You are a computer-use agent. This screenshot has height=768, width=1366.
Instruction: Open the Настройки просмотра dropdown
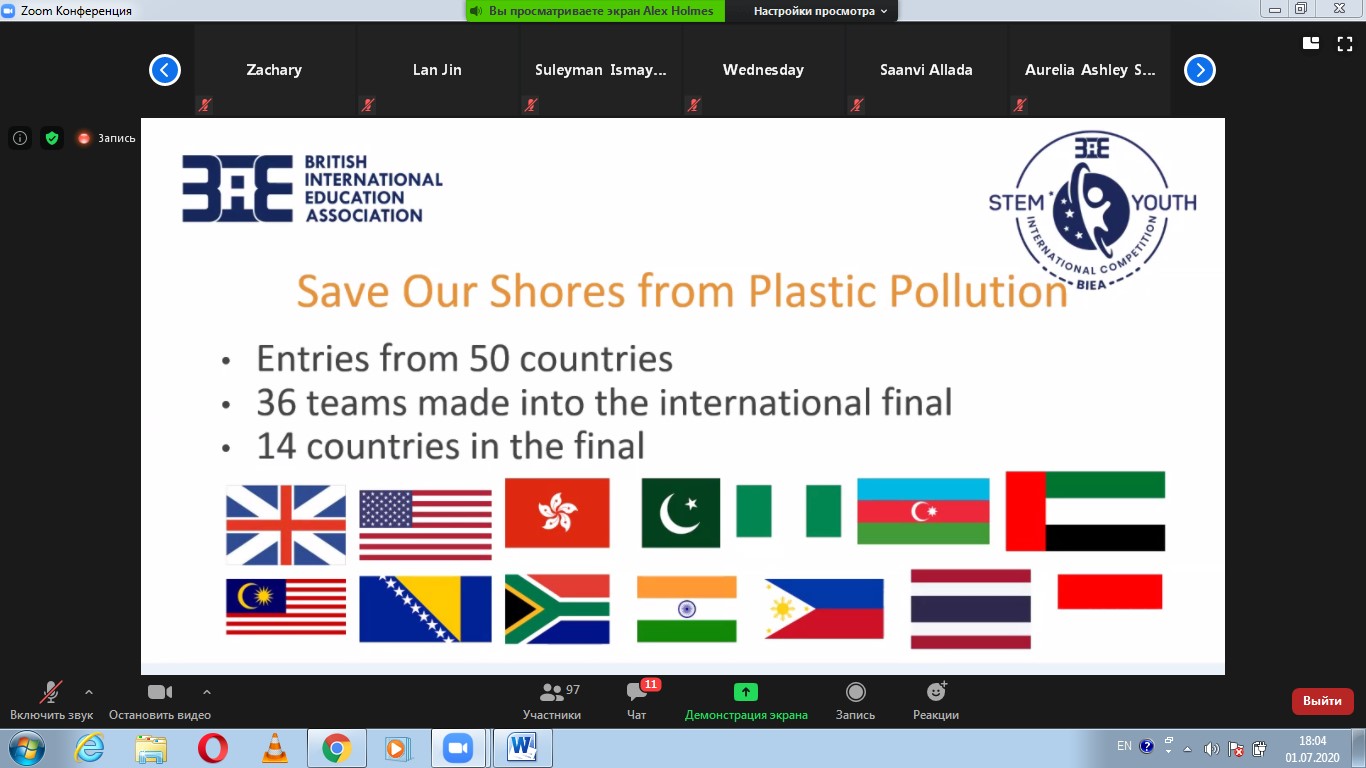coord(820,11)
